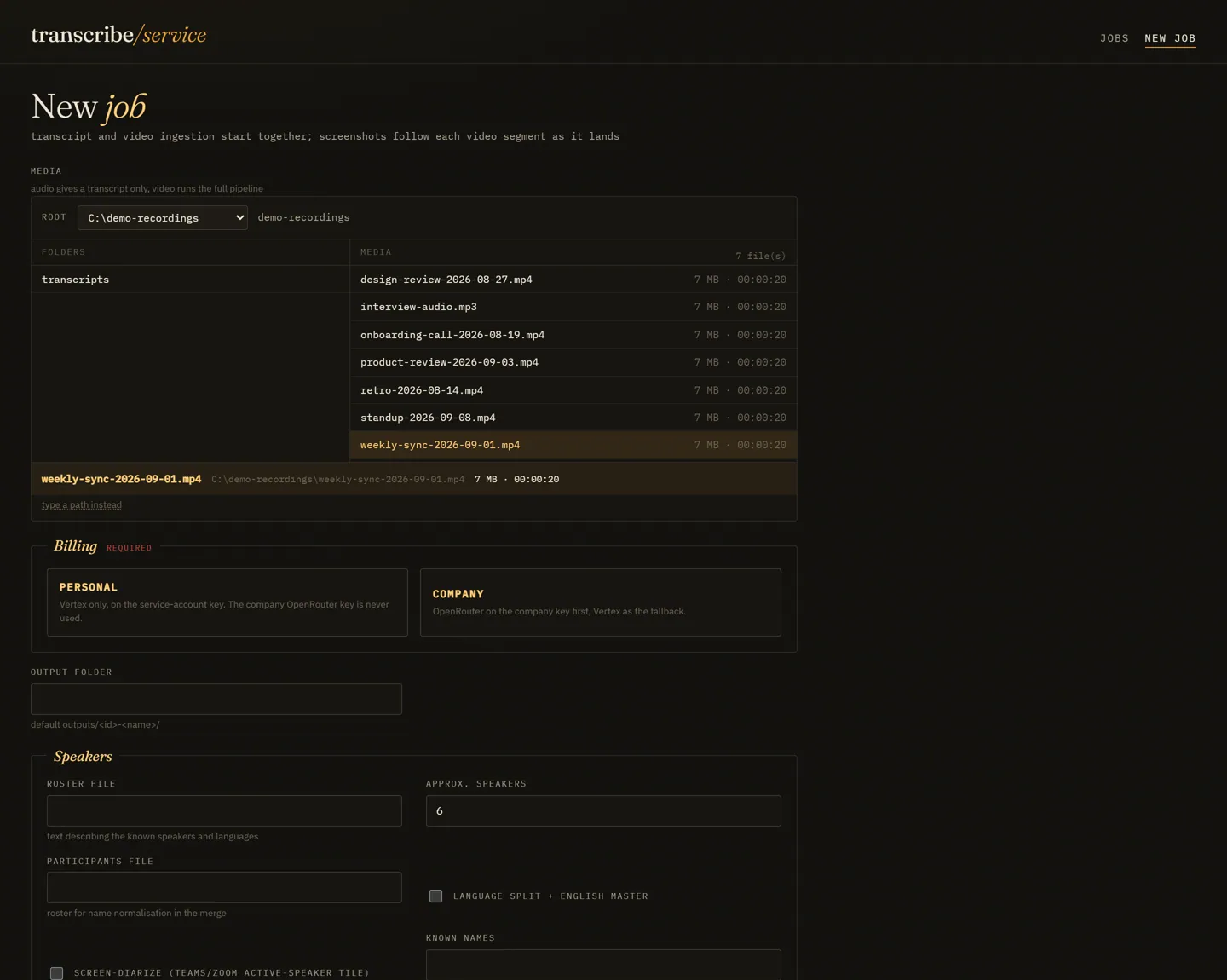Click the Roster File input
This screenshot has width=1227, height=980.
click(224, 810)
